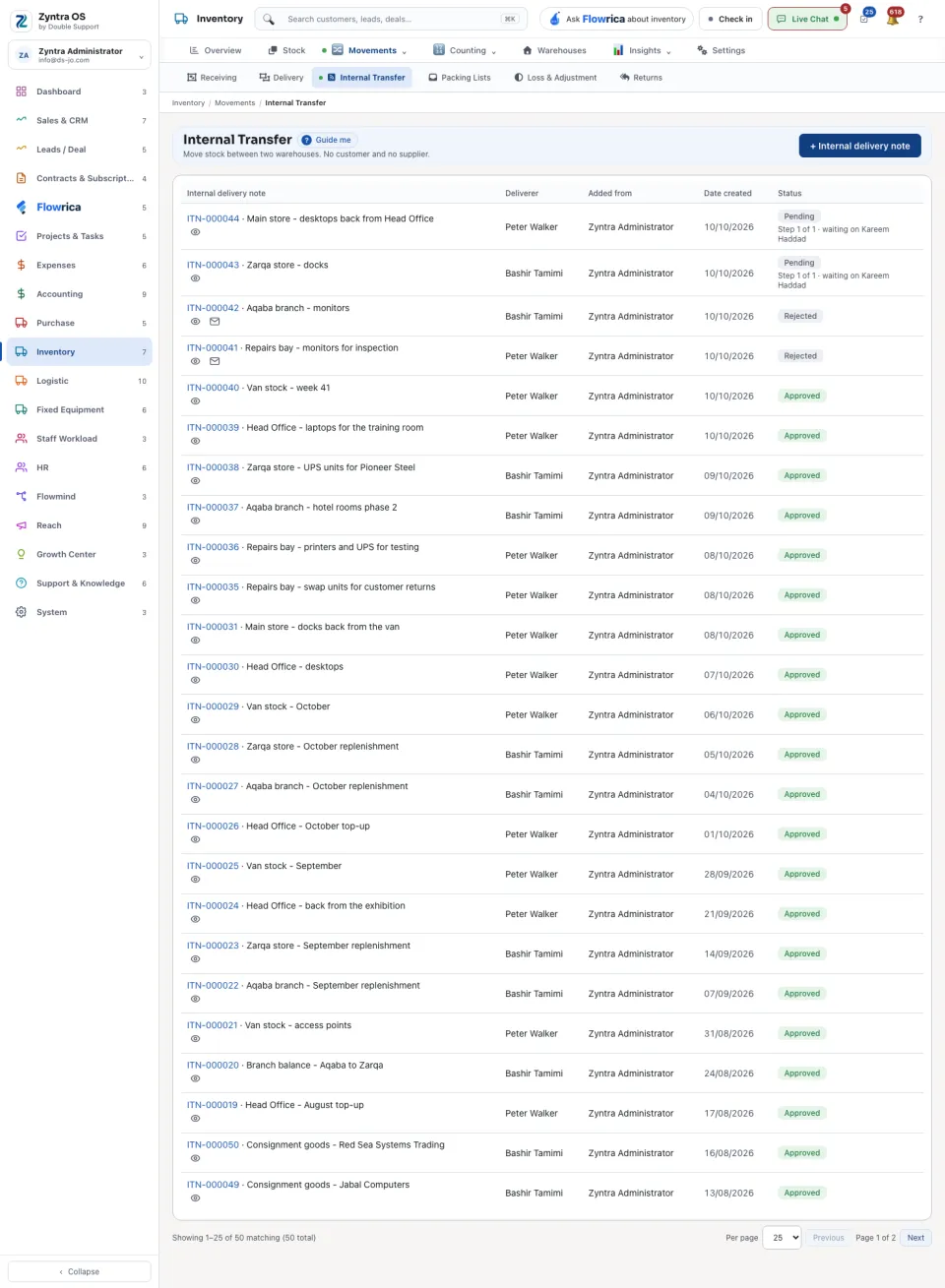Click the search customers input field

tap(391, 19)
